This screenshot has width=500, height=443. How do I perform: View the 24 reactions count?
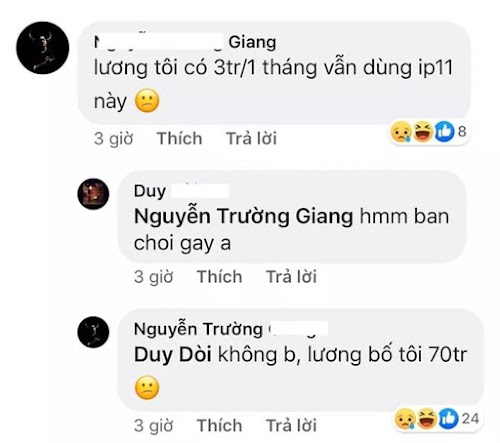click(x=470, y=418)
